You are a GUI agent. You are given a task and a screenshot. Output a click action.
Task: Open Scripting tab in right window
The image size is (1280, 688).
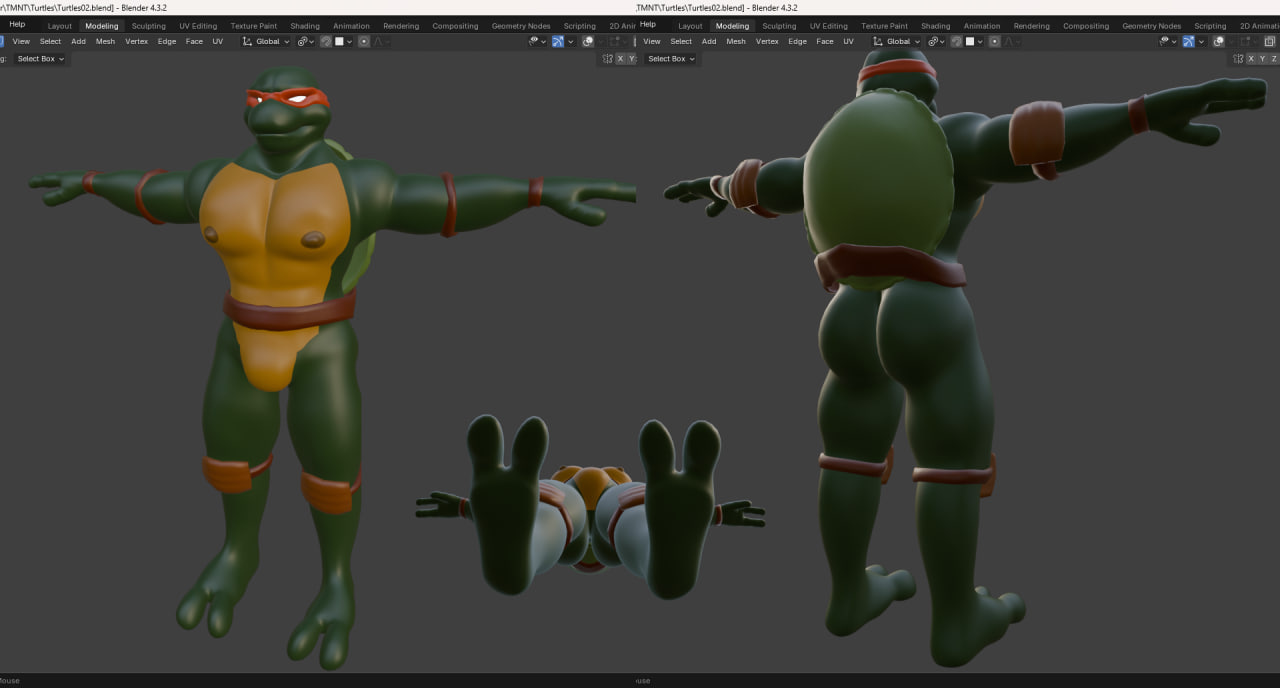click(1210, 26)
